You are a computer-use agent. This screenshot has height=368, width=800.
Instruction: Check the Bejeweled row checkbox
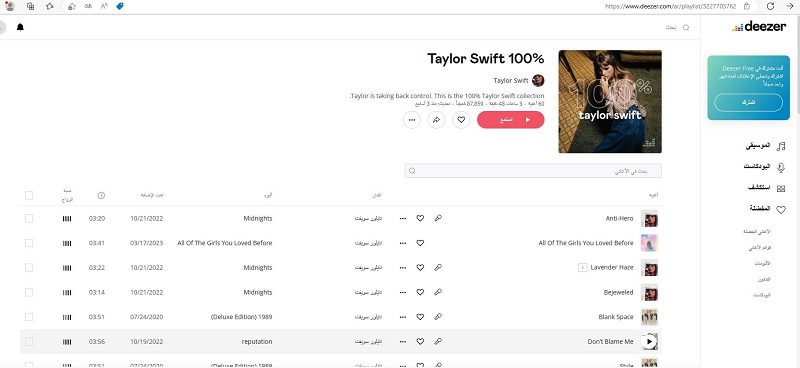29,292
